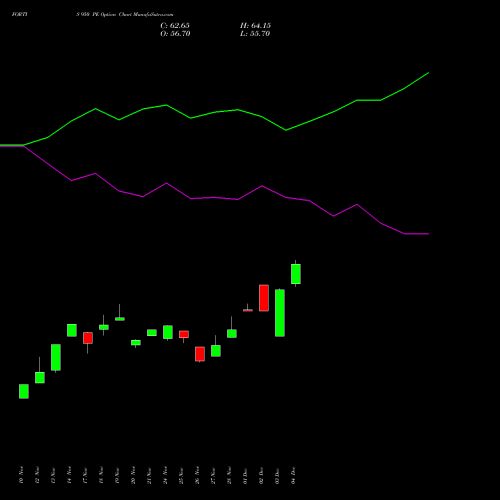Click the red candlestick above 17 Nov
Viewport: 500px width, 500px height.
88,338
